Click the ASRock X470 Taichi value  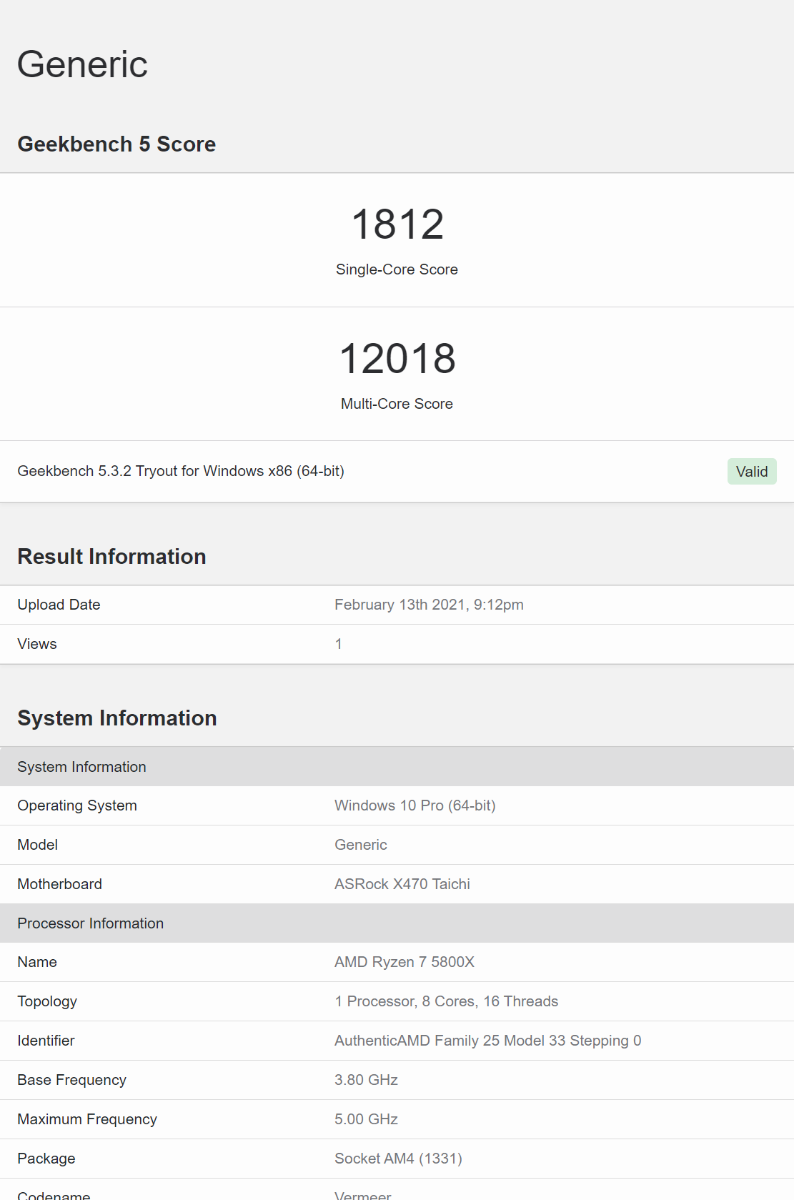pyautogui.click(x=402, y=884)
